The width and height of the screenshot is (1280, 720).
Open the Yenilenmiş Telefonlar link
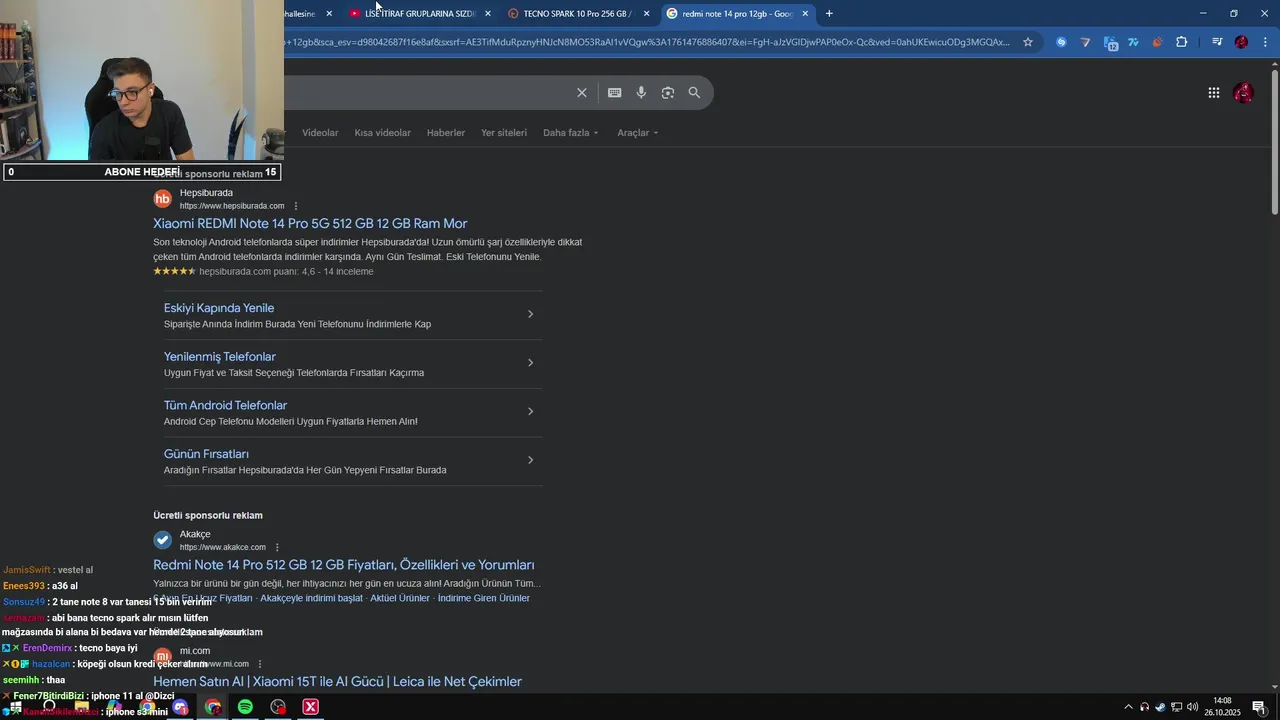[220, 357]
